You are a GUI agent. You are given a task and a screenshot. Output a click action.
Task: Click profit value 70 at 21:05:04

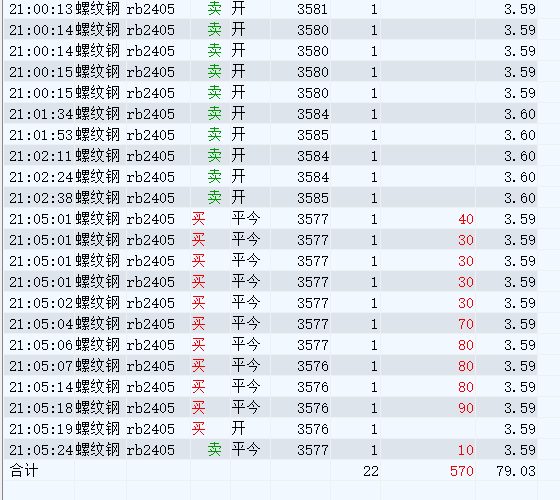(x=466, y=324)
